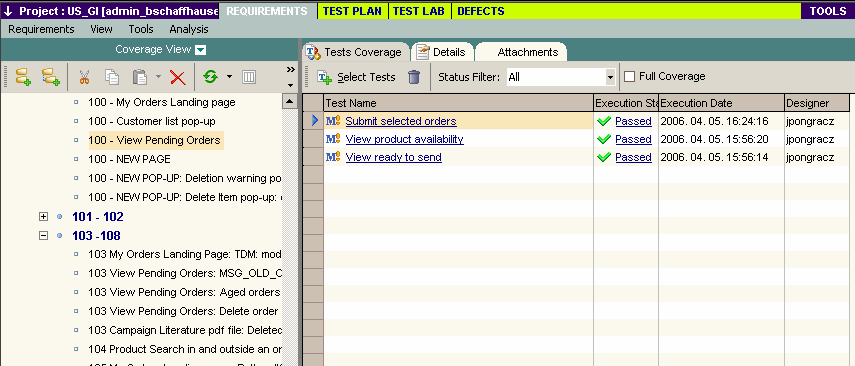Viewport: 855px width, 366px height.
Task: Select the Tests Coverage tab
Action: 356,52
